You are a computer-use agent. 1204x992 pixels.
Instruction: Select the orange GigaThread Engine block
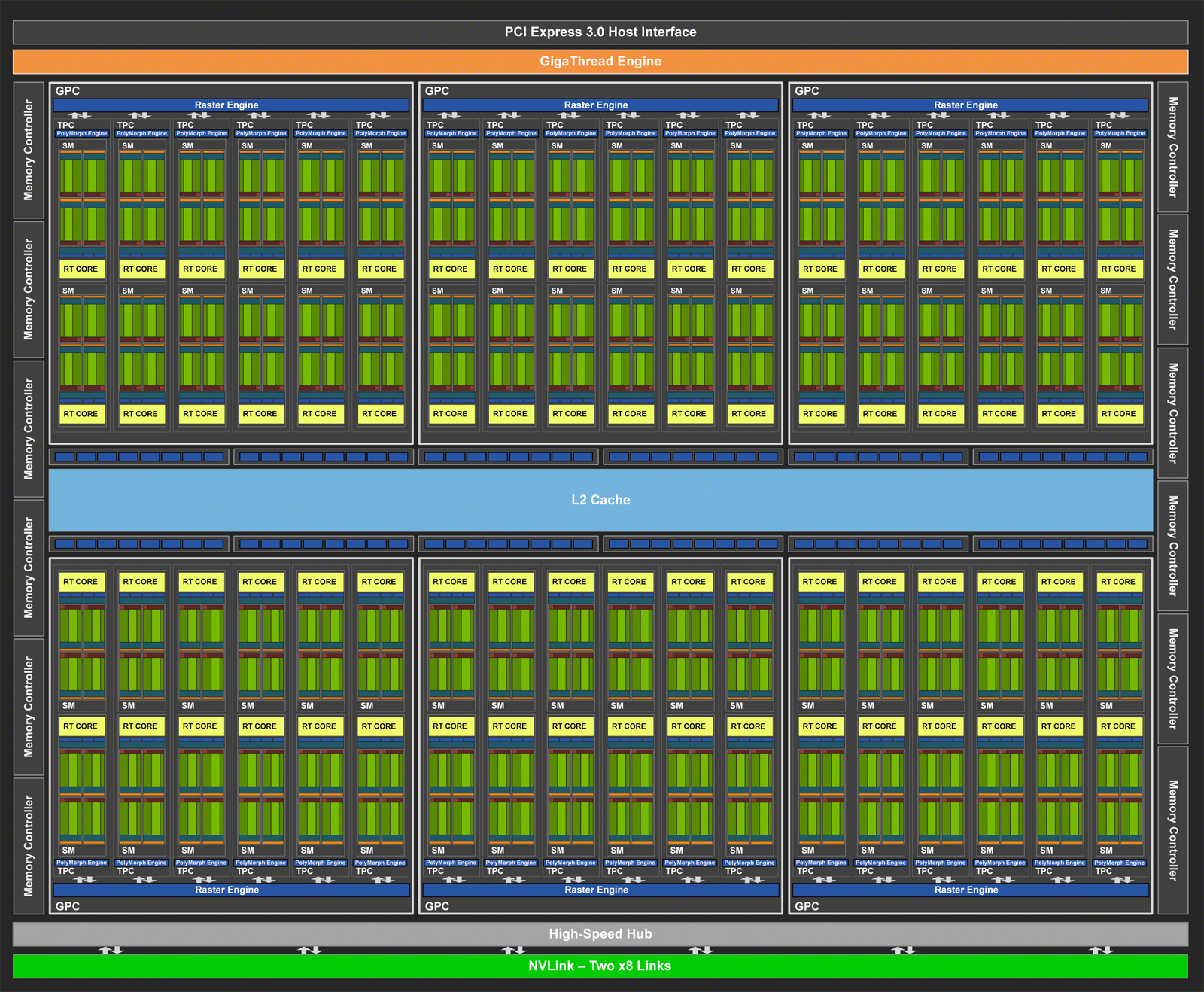(x=600, y=62)
